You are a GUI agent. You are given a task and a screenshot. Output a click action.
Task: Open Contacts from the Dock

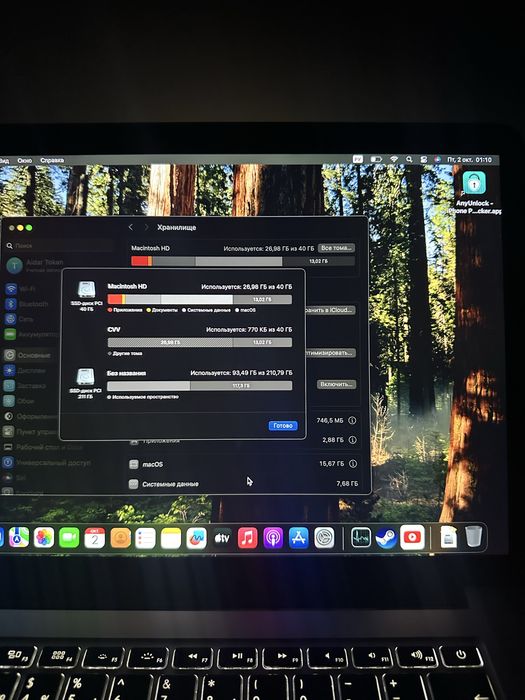coord(120,538)
